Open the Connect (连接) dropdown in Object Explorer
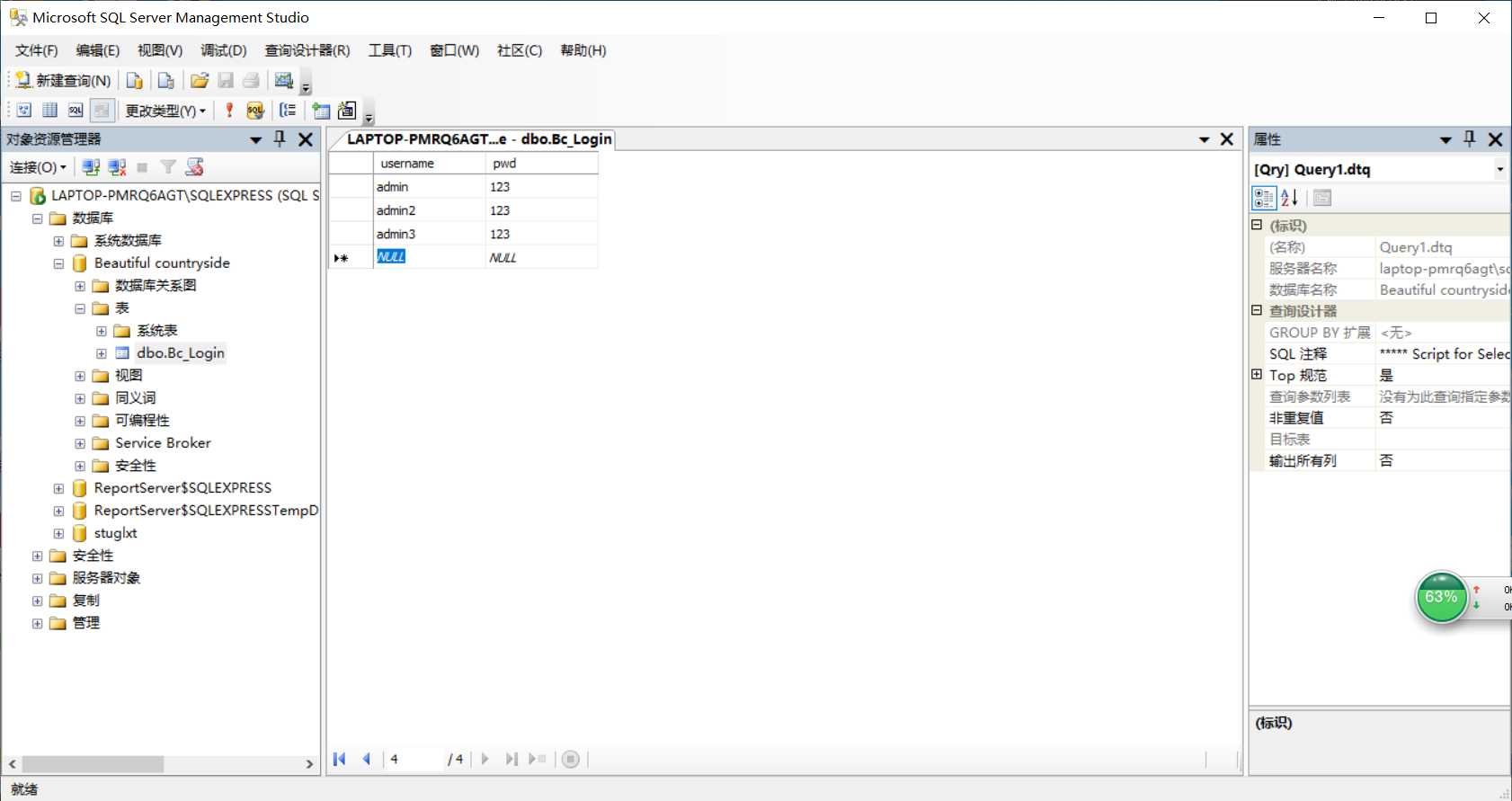Viewport: 1512px width, 801px height. click(38, 167)
